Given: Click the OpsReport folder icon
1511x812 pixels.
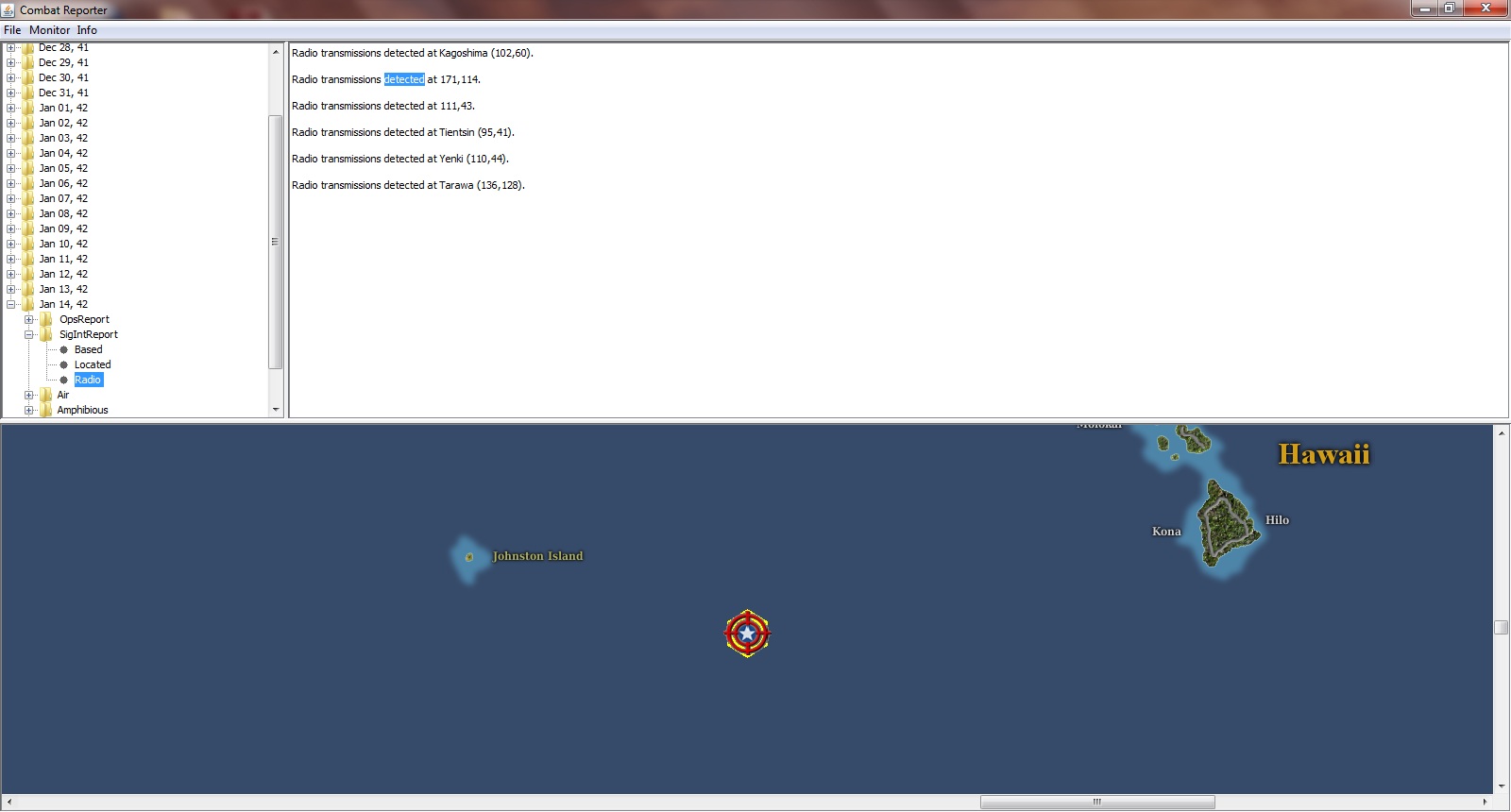Looking at the screenshot, I should point(45,319).
